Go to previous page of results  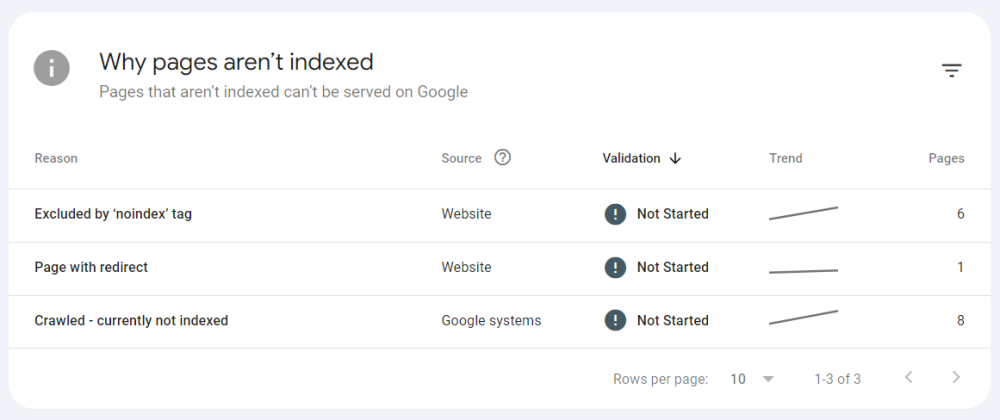908,378
